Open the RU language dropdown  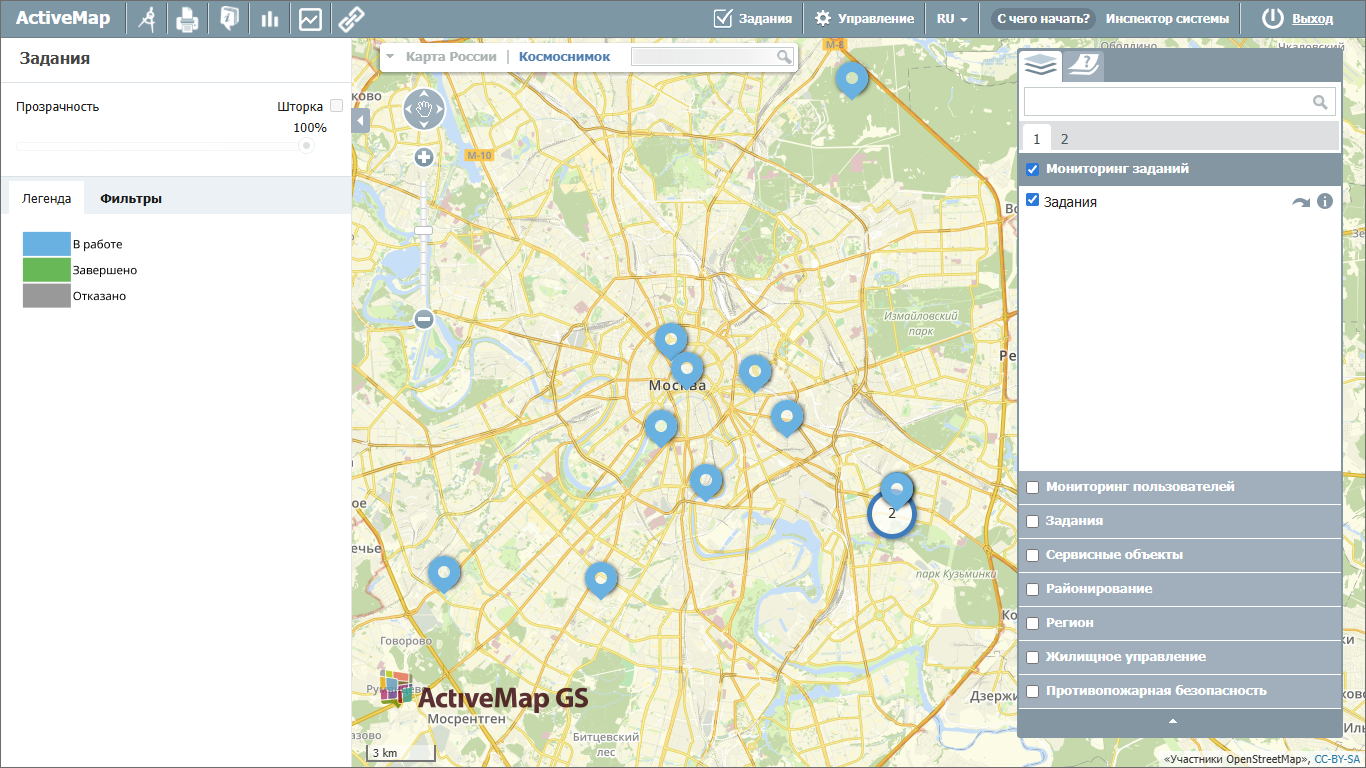(951, 19)
